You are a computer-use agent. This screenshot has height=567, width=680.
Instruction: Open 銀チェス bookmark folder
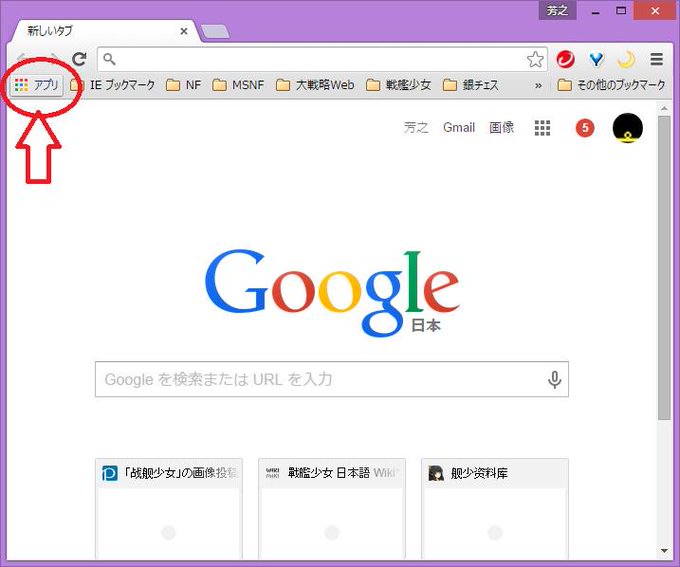(471, 85)
